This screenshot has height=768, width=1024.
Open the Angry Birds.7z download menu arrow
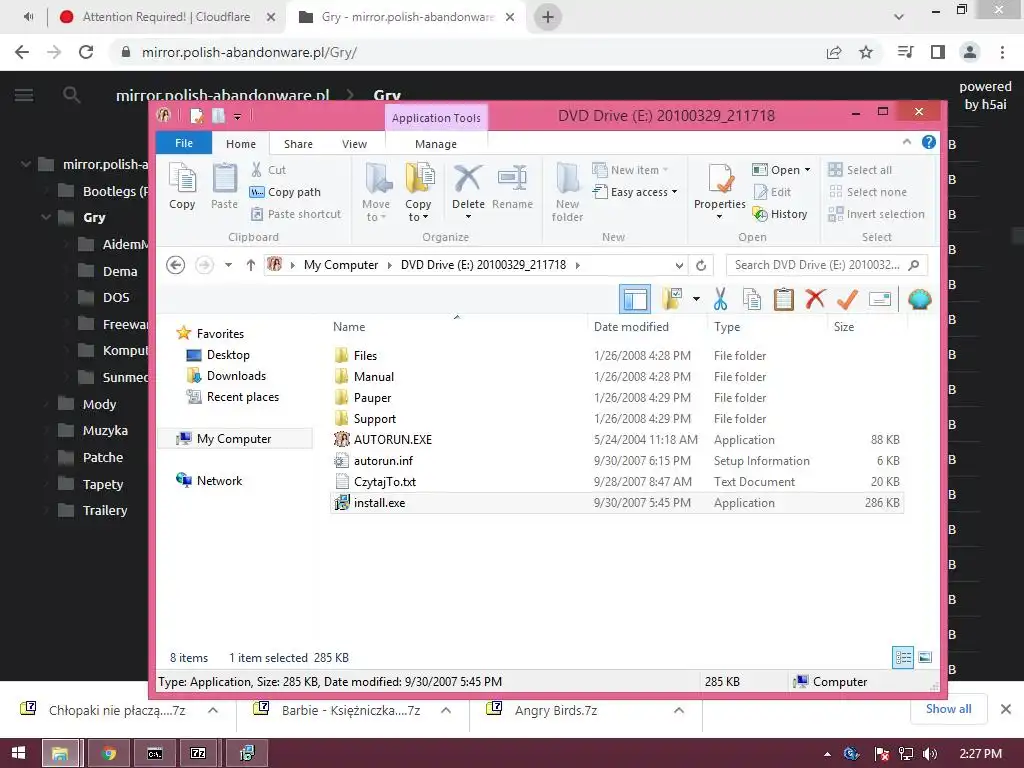coord(679,710)
